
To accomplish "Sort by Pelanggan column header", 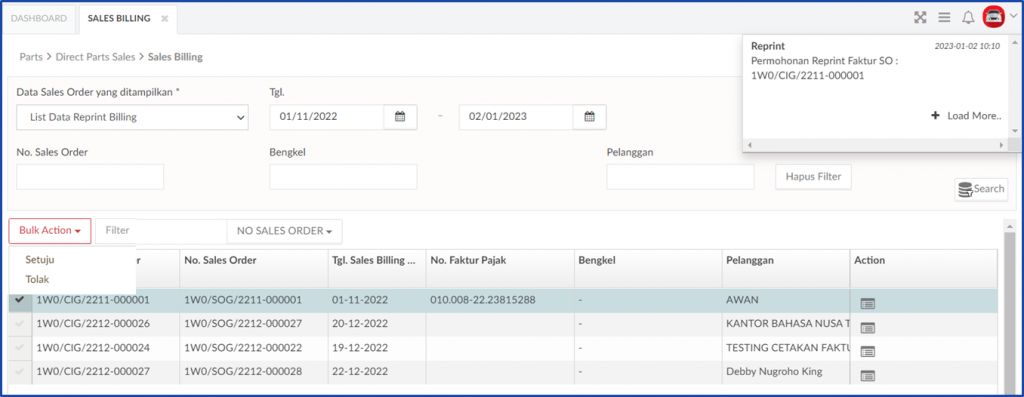I will [750, 260].
